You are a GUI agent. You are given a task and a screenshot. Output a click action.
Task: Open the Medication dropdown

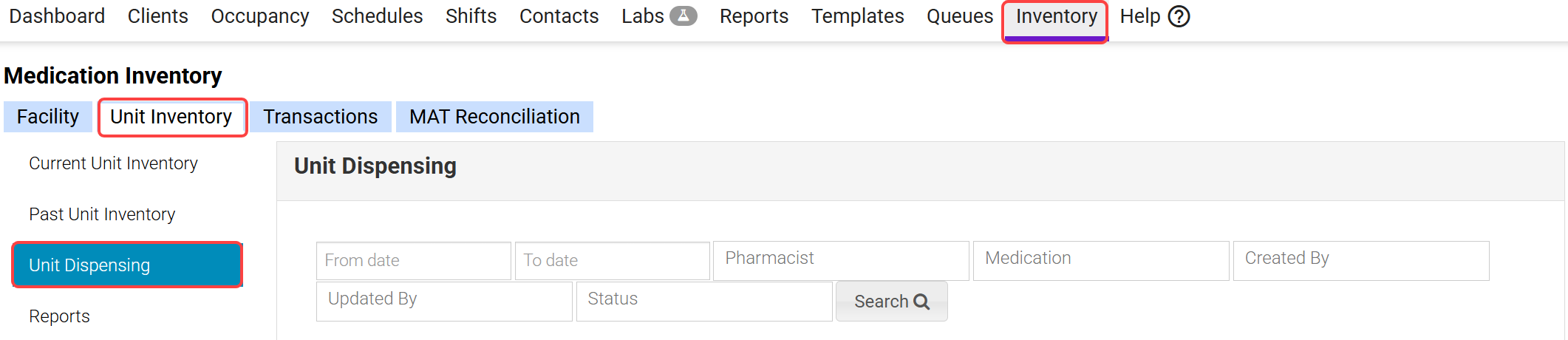pyautogui.click(x=1100, y=259)
